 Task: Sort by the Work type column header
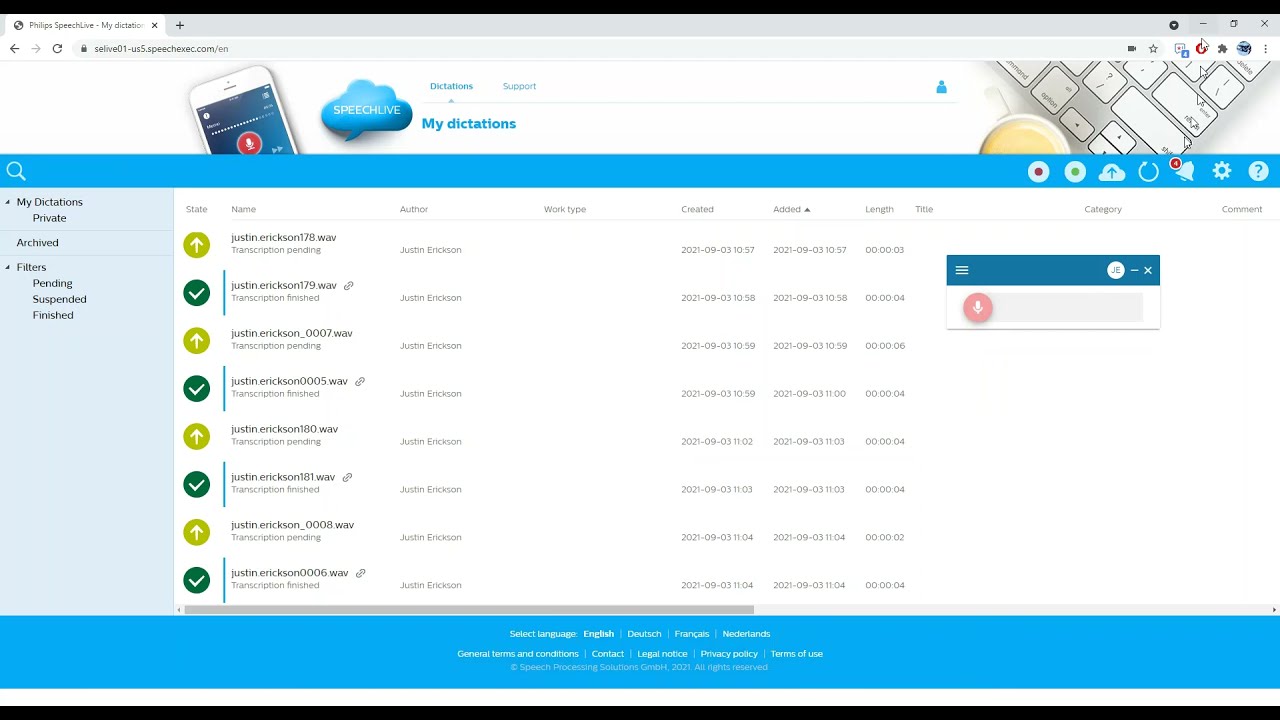point(565,209)
